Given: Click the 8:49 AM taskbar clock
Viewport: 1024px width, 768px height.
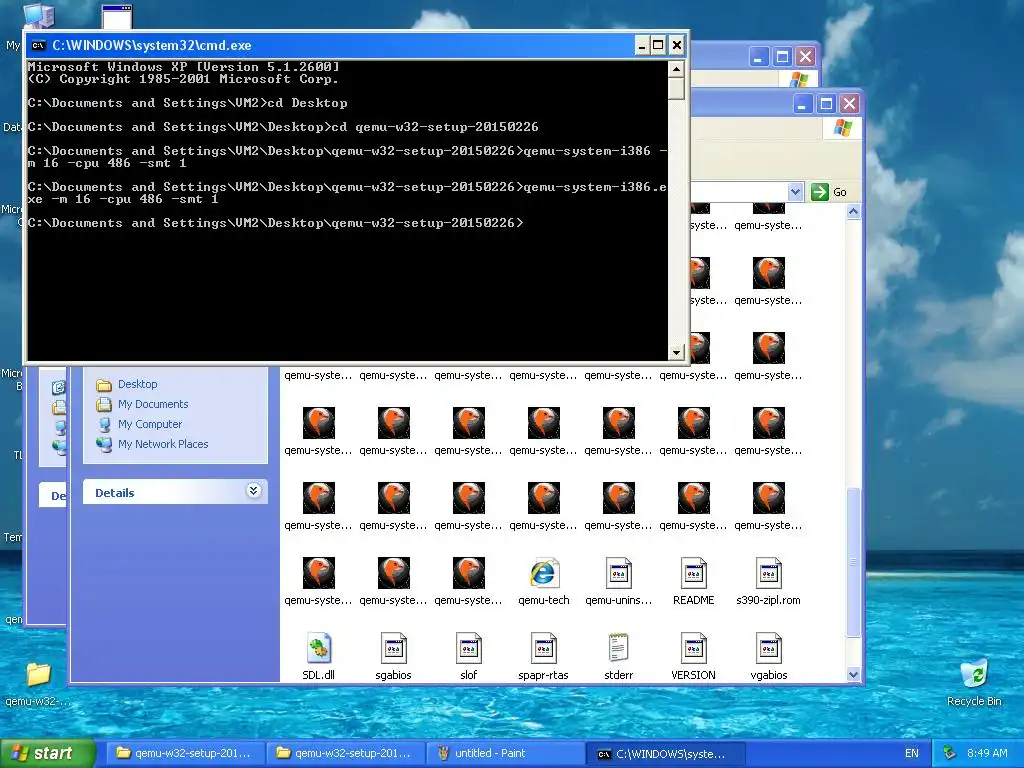Looking at the screenshot, I should (987, 753).
